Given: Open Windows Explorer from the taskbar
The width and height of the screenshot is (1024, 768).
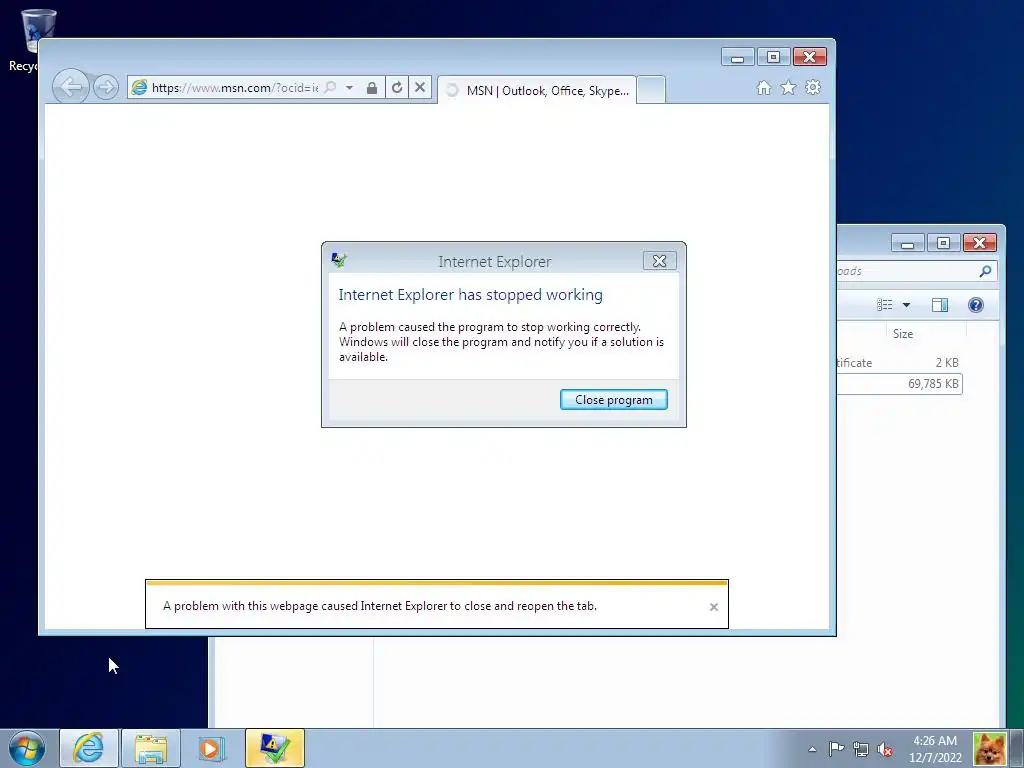Looking at the screenshot, I should (151, 748).
